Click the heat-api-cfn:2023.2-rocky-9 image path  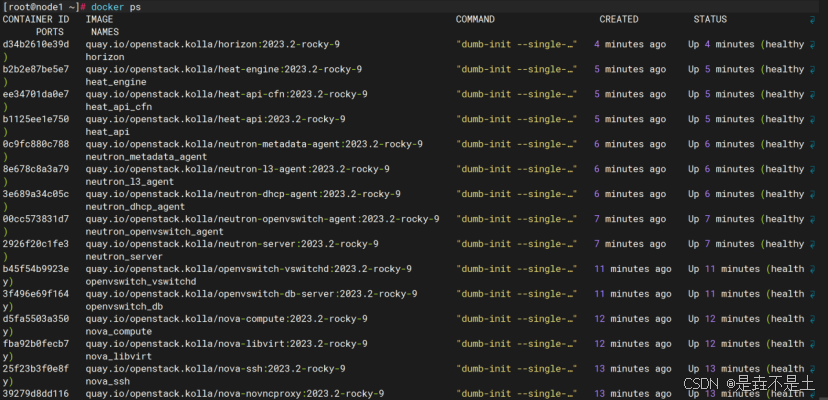[227, 94]
